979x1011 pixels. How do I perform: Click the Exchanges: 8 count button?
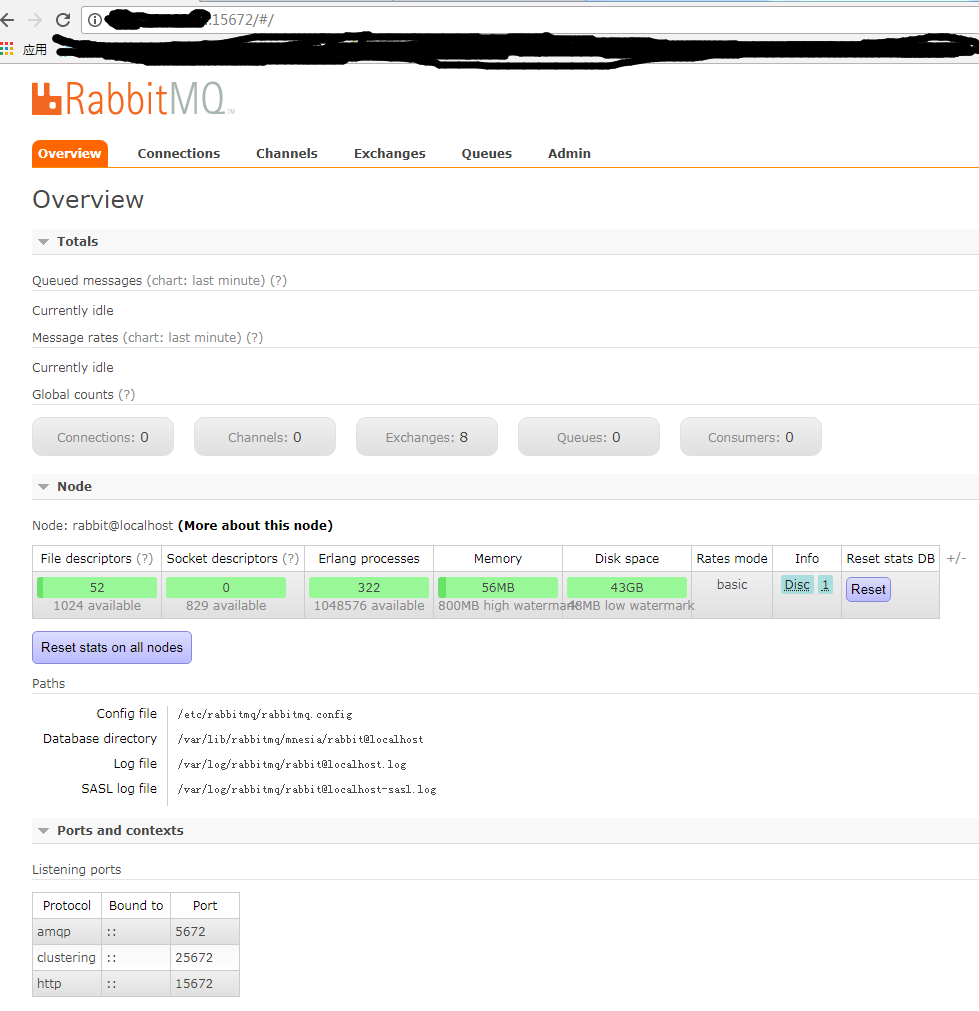(427, 437)
